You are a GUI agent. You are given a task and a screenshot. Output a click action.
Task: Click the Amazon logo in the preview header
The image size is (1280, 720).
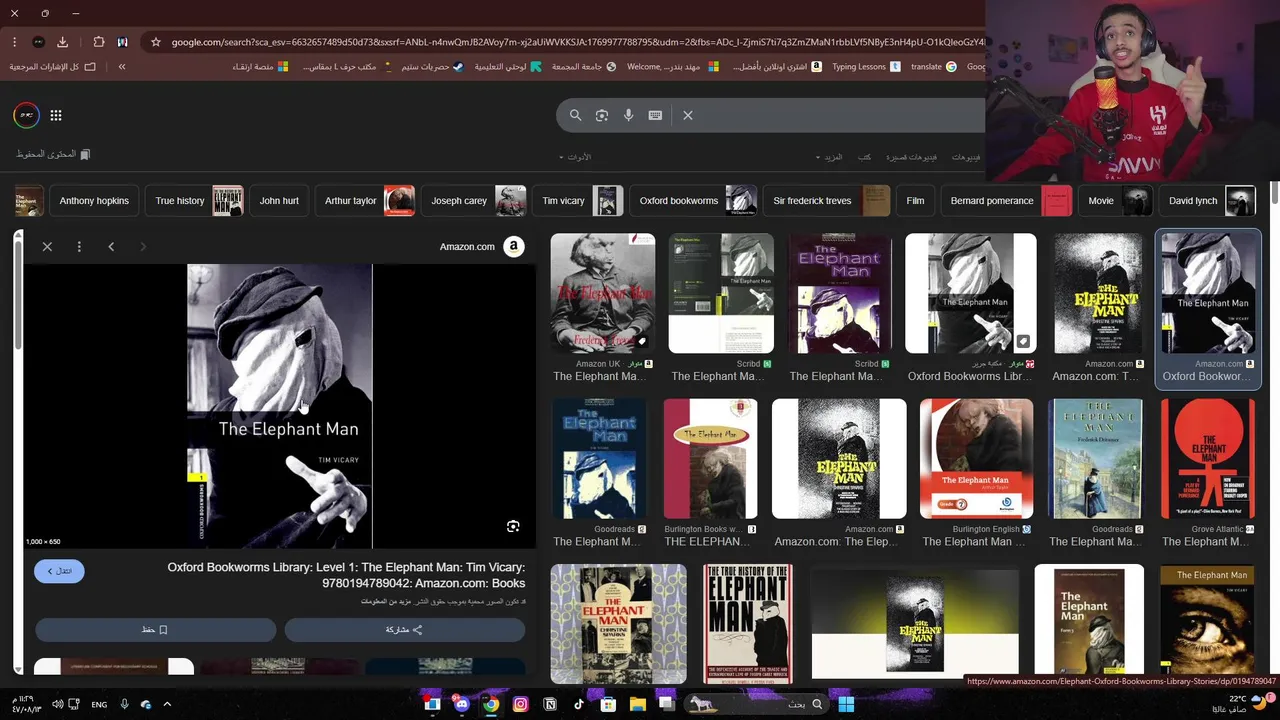pos(513,246)
